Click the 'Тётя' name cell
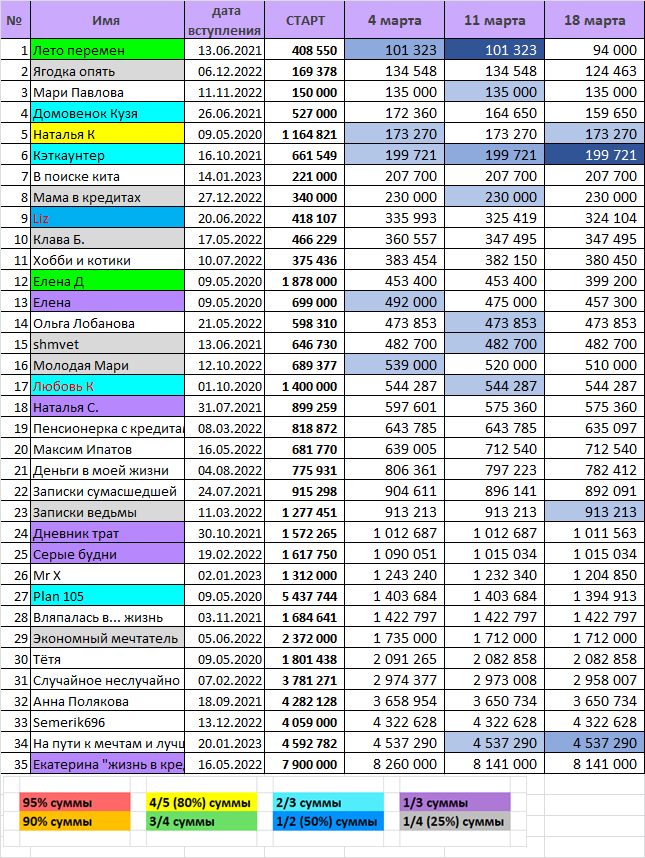Image resolution: width=645 pixels, height=858 pixels. [107, 659]
